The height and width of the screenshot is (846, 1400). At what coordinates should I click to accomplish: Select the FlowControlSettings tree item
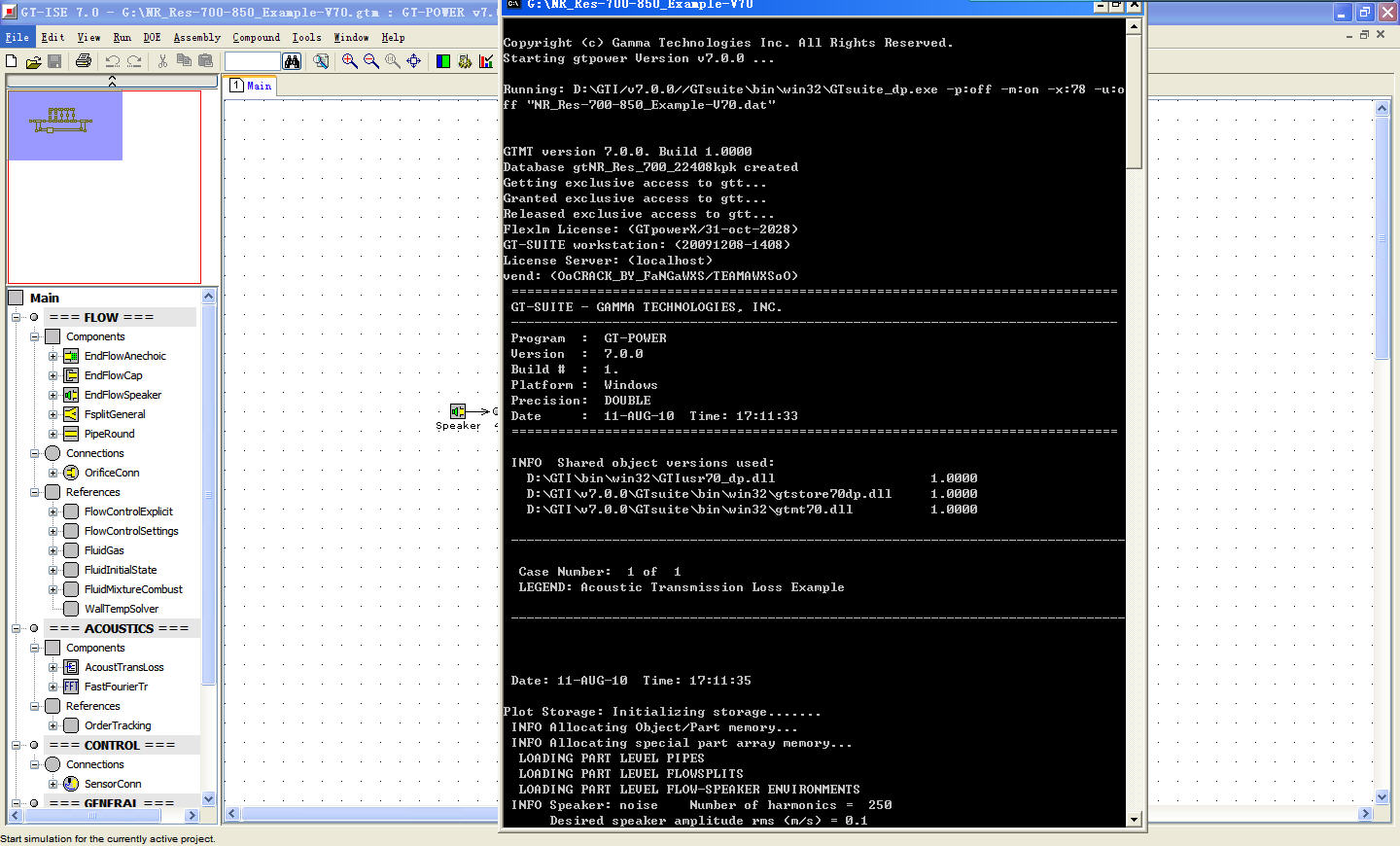[x=131, y=531]
